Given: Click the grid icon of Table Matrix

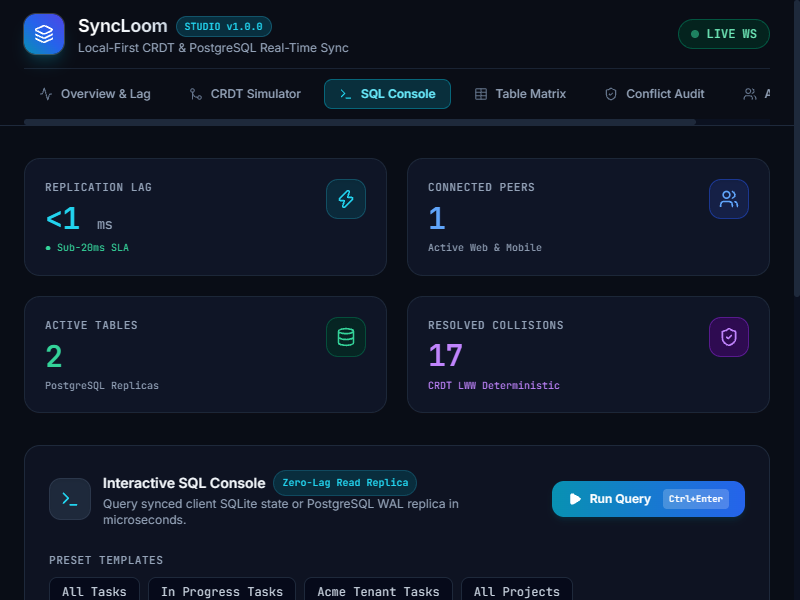Looking at the screenshot, I should point(481,94).
